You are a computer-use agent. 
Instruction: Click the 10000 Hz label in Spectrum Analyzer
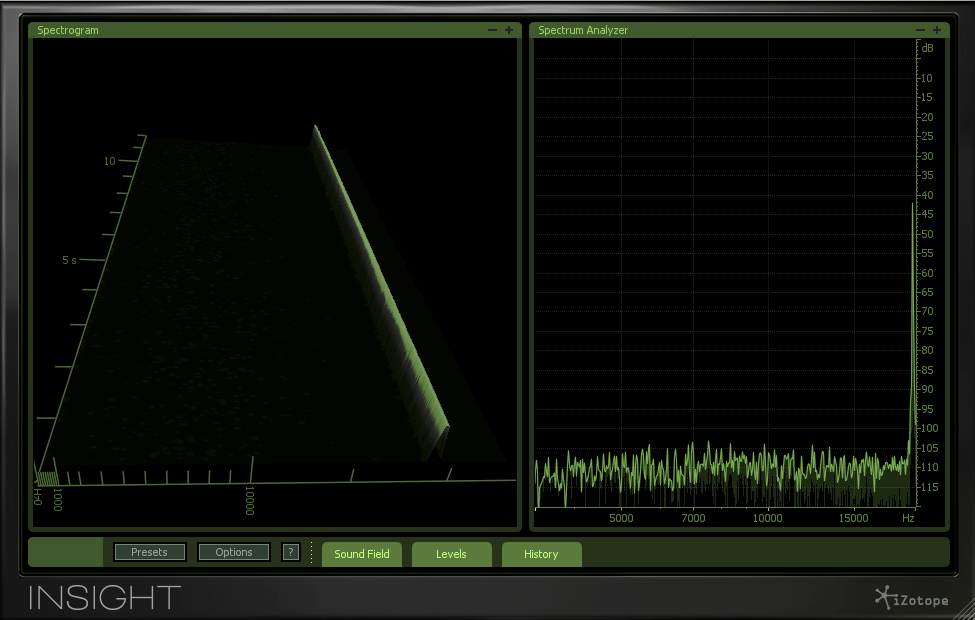pyautogui.click(x=767, y=518)
